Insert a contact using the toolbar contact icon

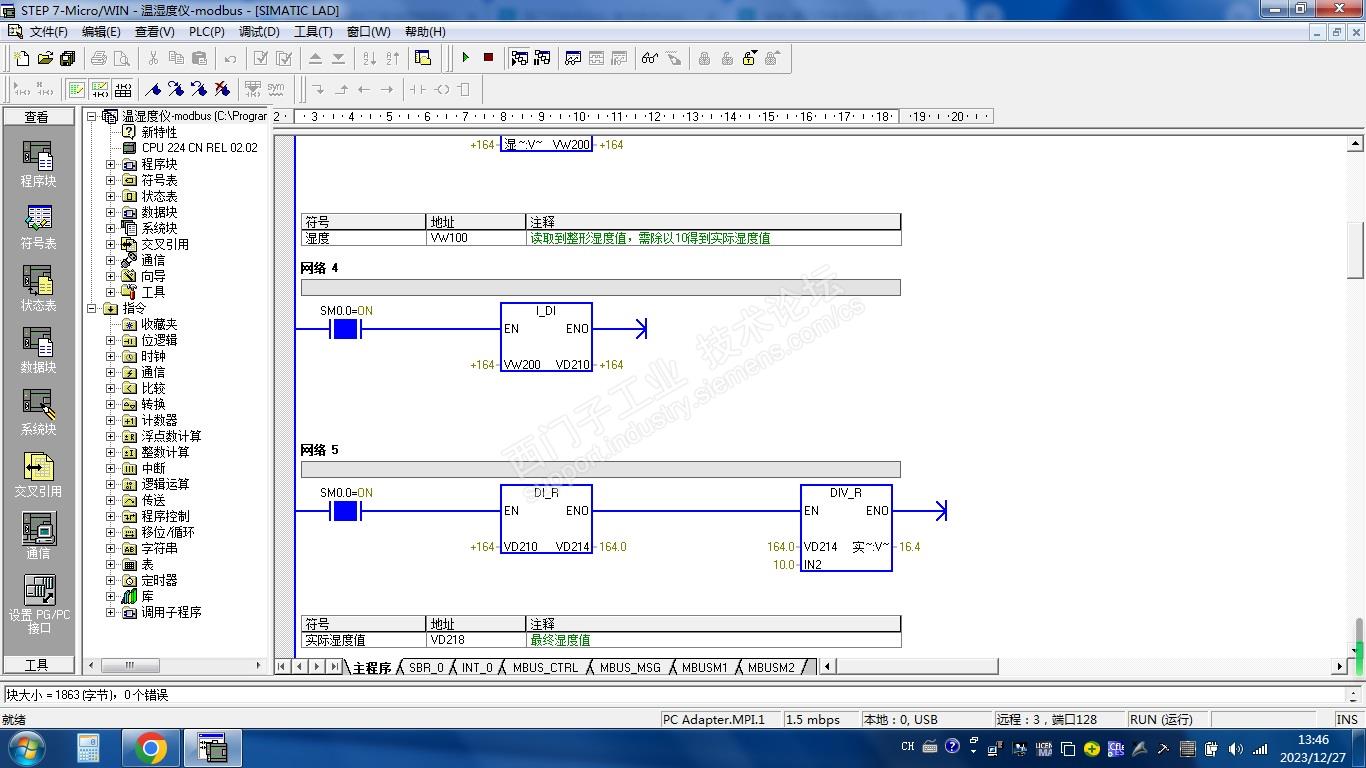pyautogui.click(x=418, y=89)
